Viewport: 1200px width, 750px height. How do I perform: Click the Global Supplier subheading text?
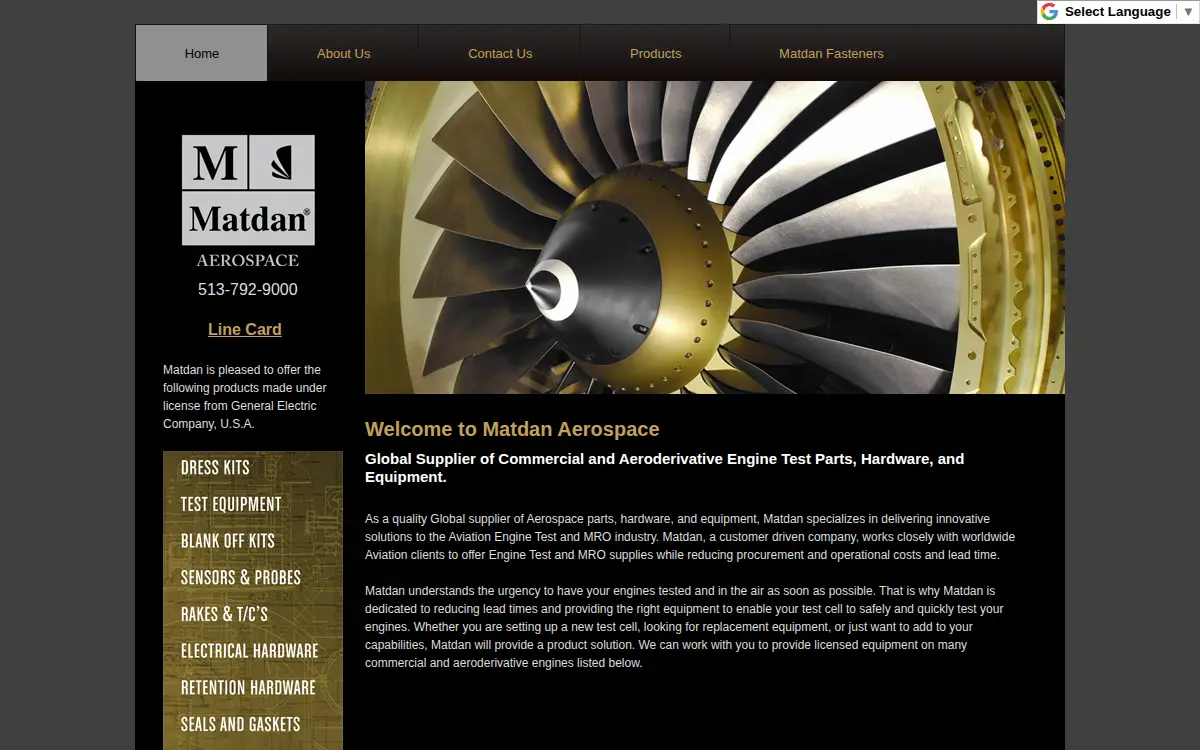664,468
